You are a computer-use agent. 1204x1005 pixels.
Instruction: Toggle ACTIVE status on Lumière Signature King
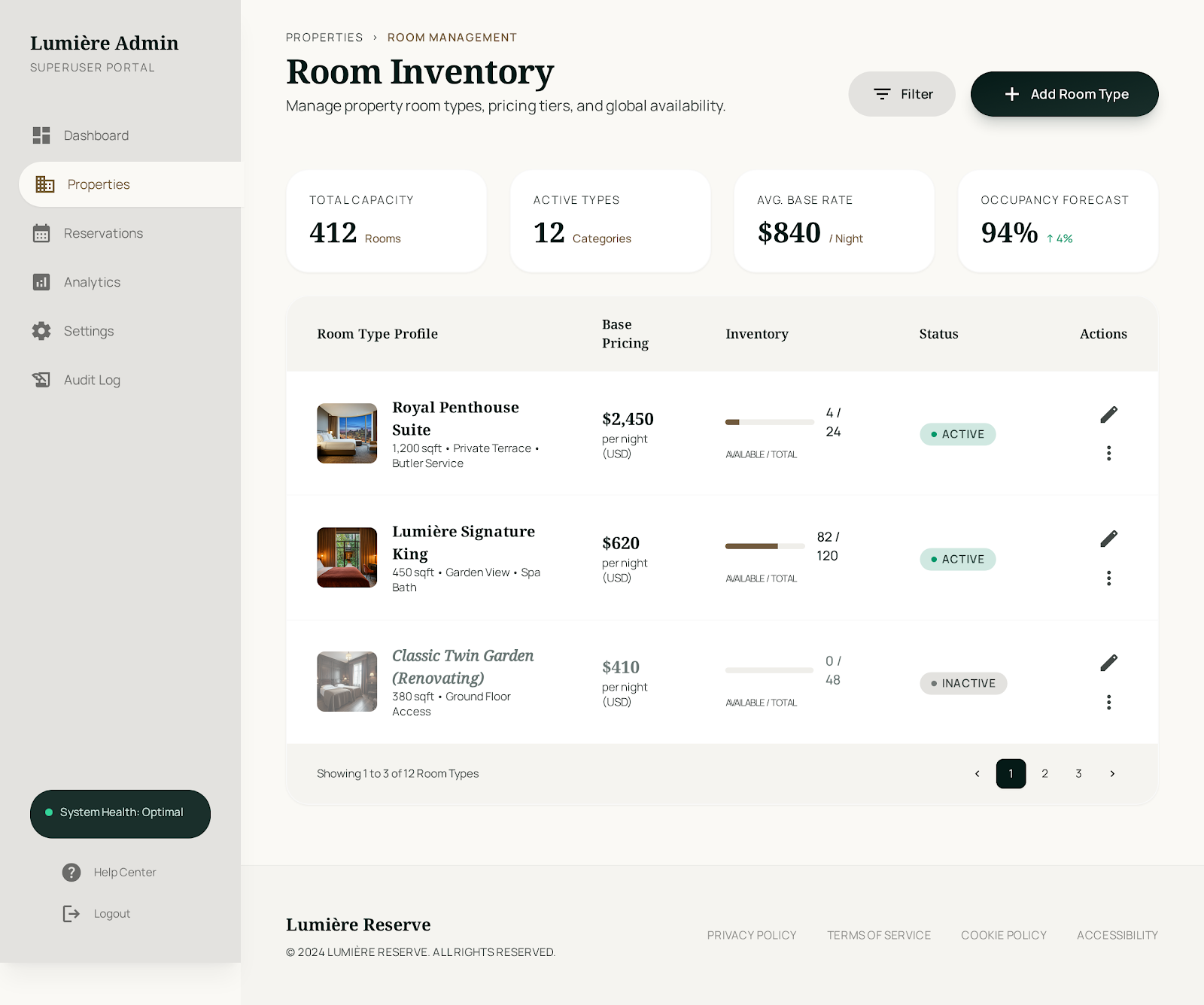[x=957, y=559]
